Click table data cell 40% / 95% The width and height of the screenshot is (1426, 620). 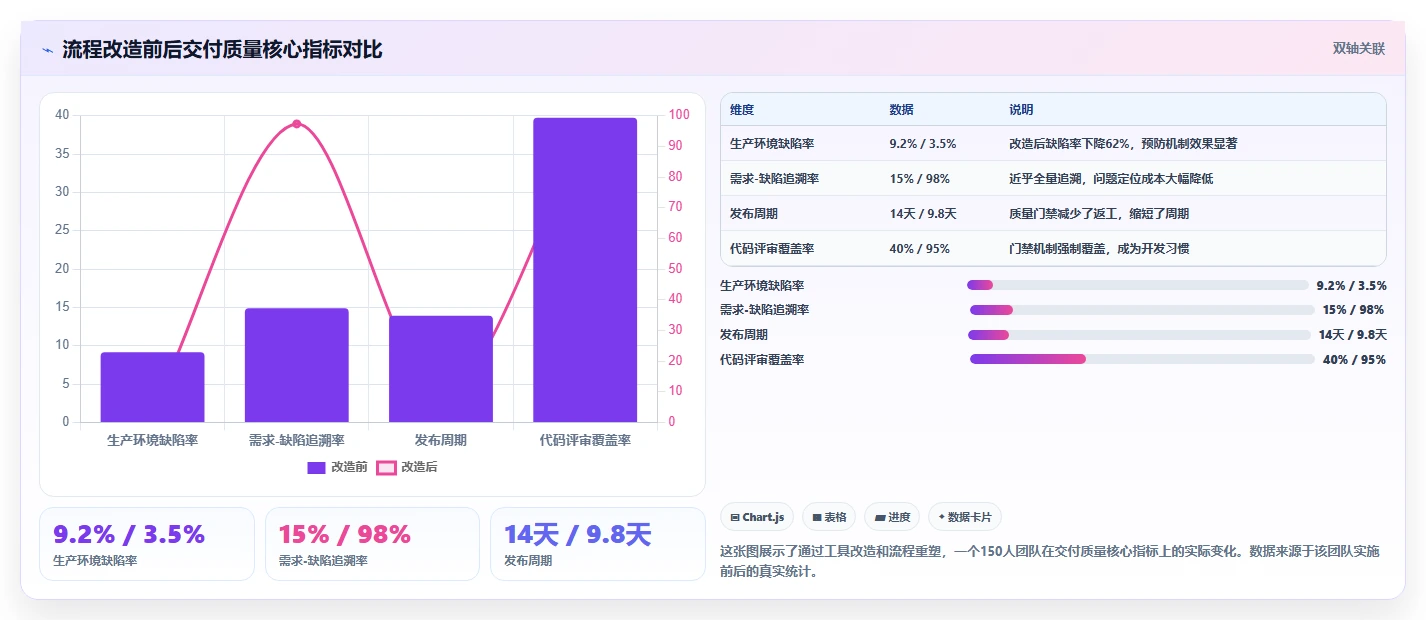(919, 249)
